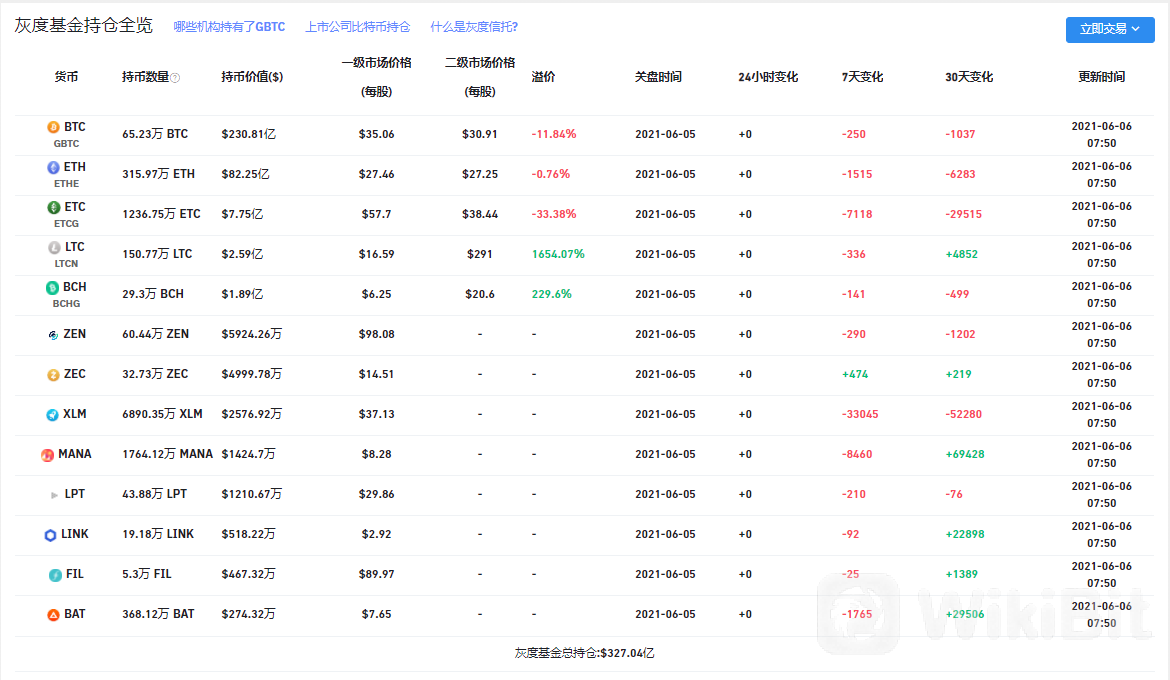Click the XLM coin icon

point(52,415)
